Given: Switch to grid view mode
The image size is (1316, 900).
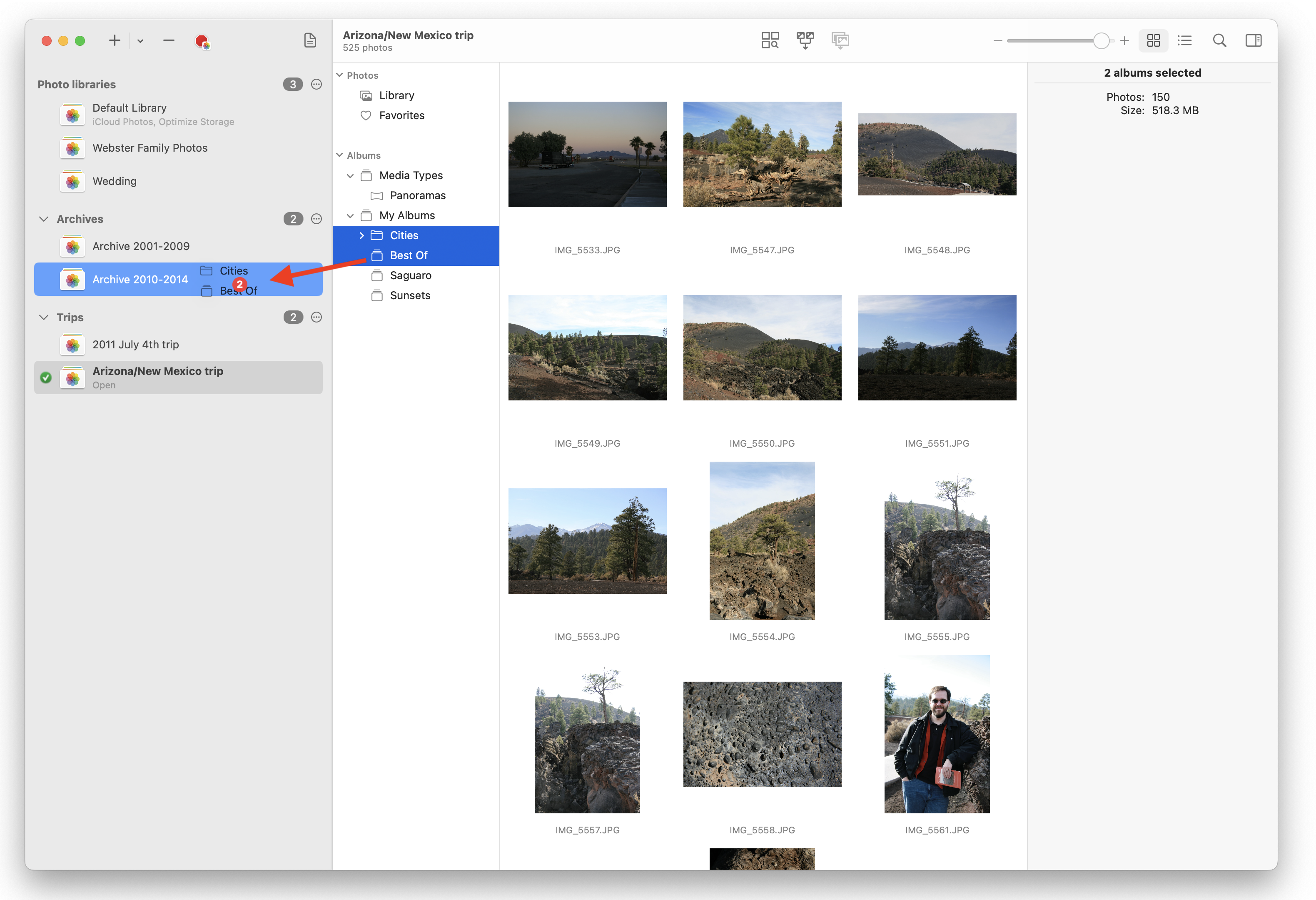Looking at the screenshot, I should click(1153, 40).
